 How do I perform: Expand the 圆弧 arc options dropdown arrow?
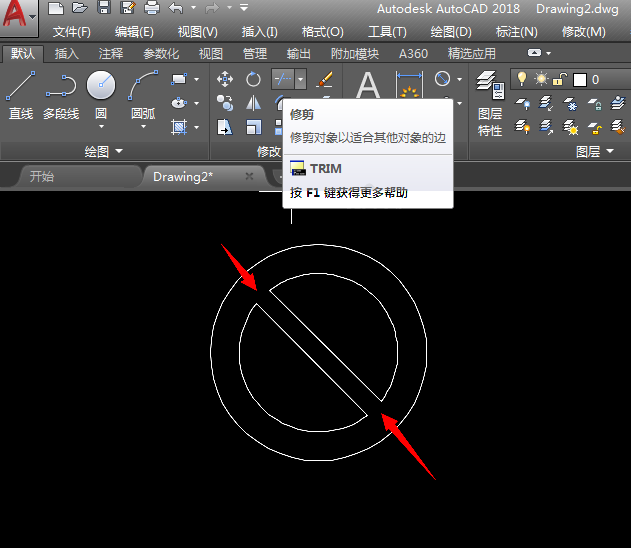point(143,126)
